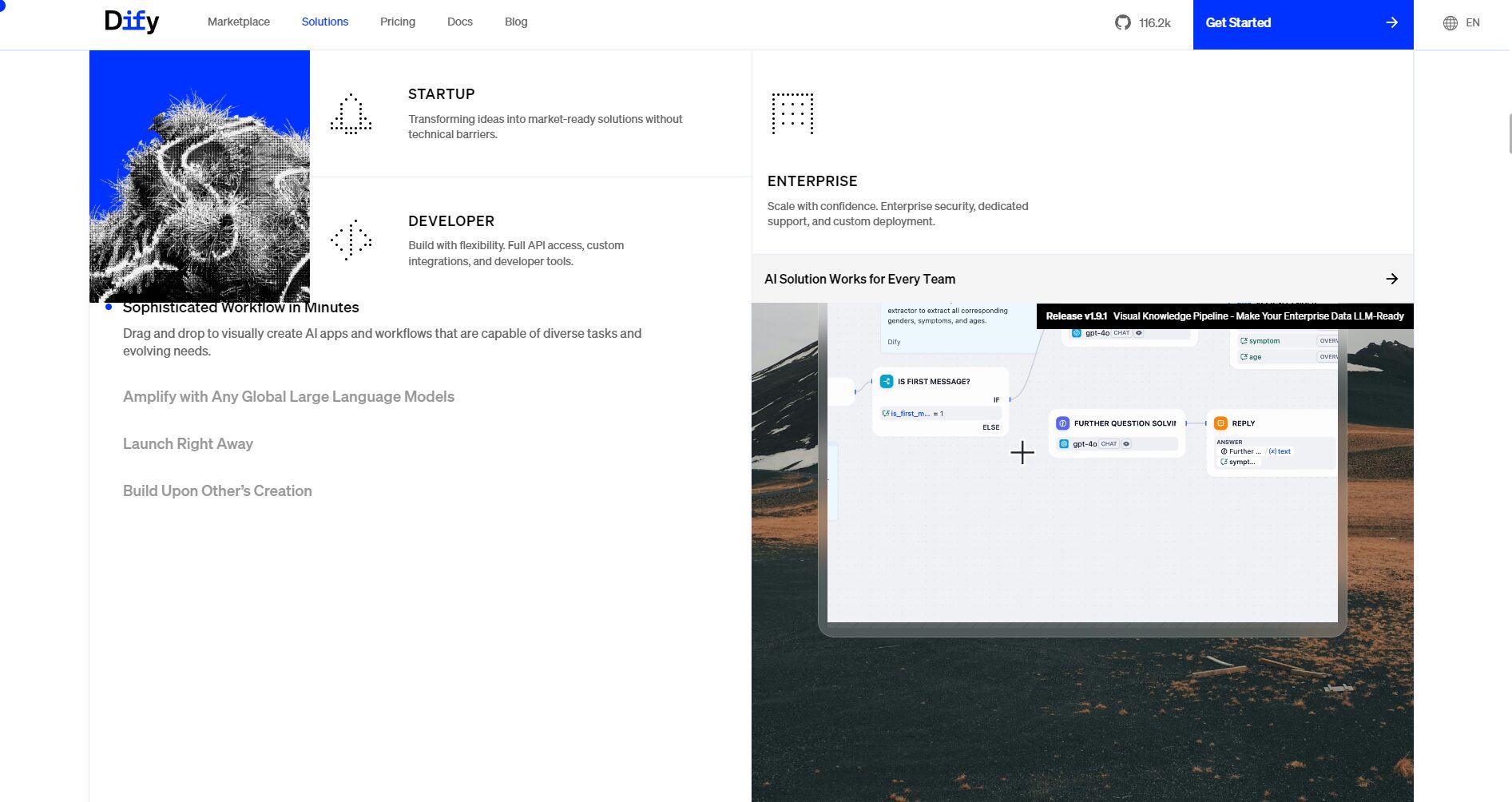The image size is (1512, 802).
Task: Click the Enterprise dotted building icon
Action: pos(792,113)
